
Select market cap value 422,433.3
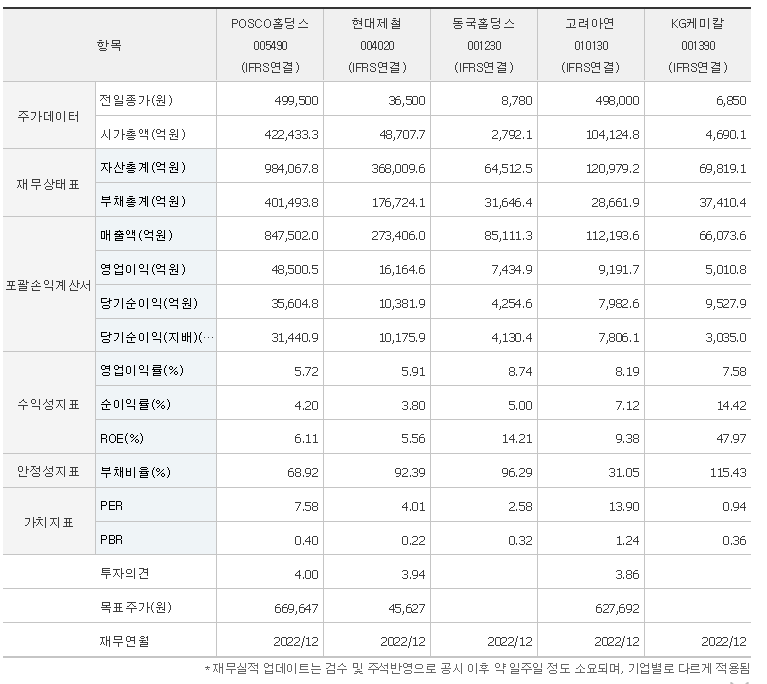pos(292,135)
